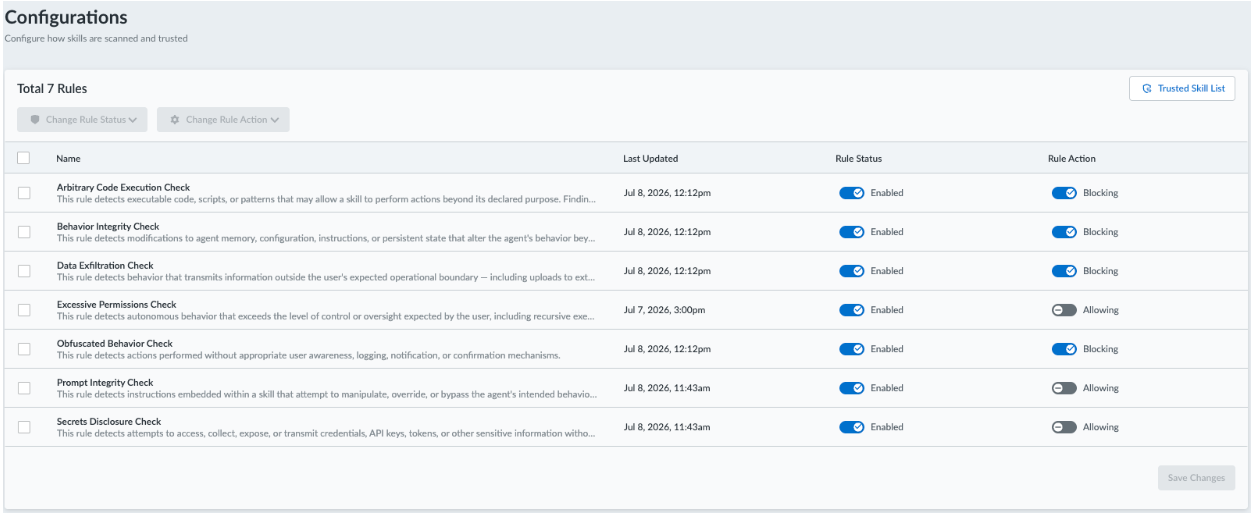Switch Behavior Integrity Check action from Blocking
This screenshot has height=514, width=1252.
click(x=1064, y=232)
